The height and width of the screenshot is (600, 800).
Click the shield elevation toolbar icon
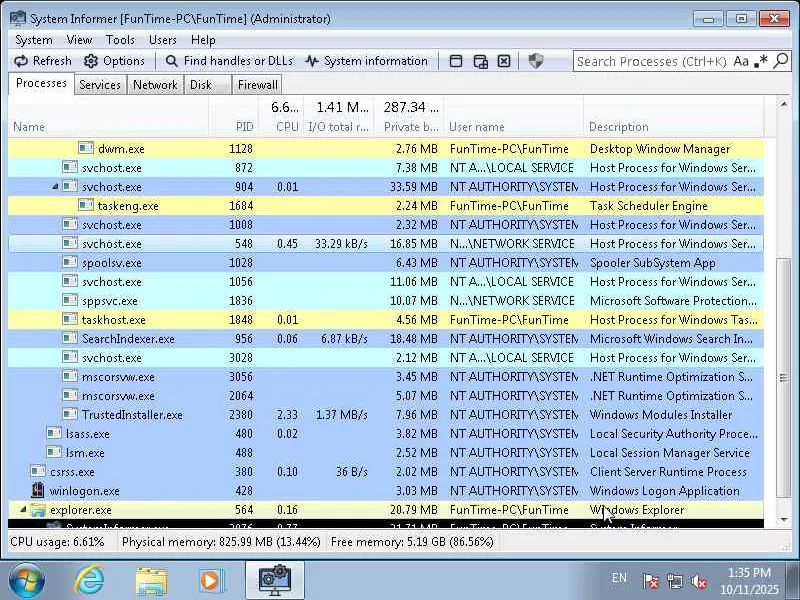point(536,61)
